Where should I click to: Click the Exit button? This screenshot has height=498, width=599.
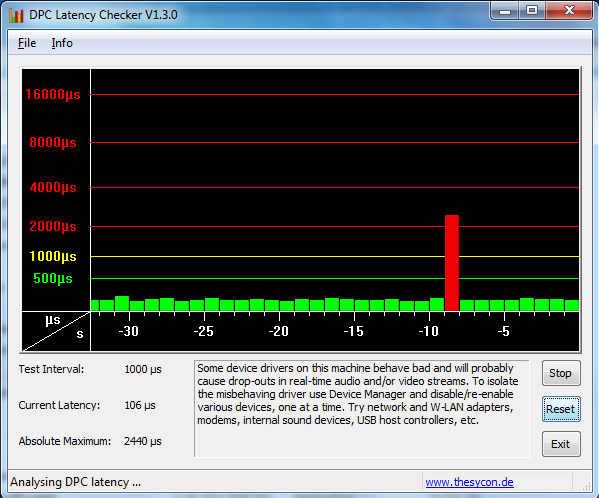click(x=561, y=444)
